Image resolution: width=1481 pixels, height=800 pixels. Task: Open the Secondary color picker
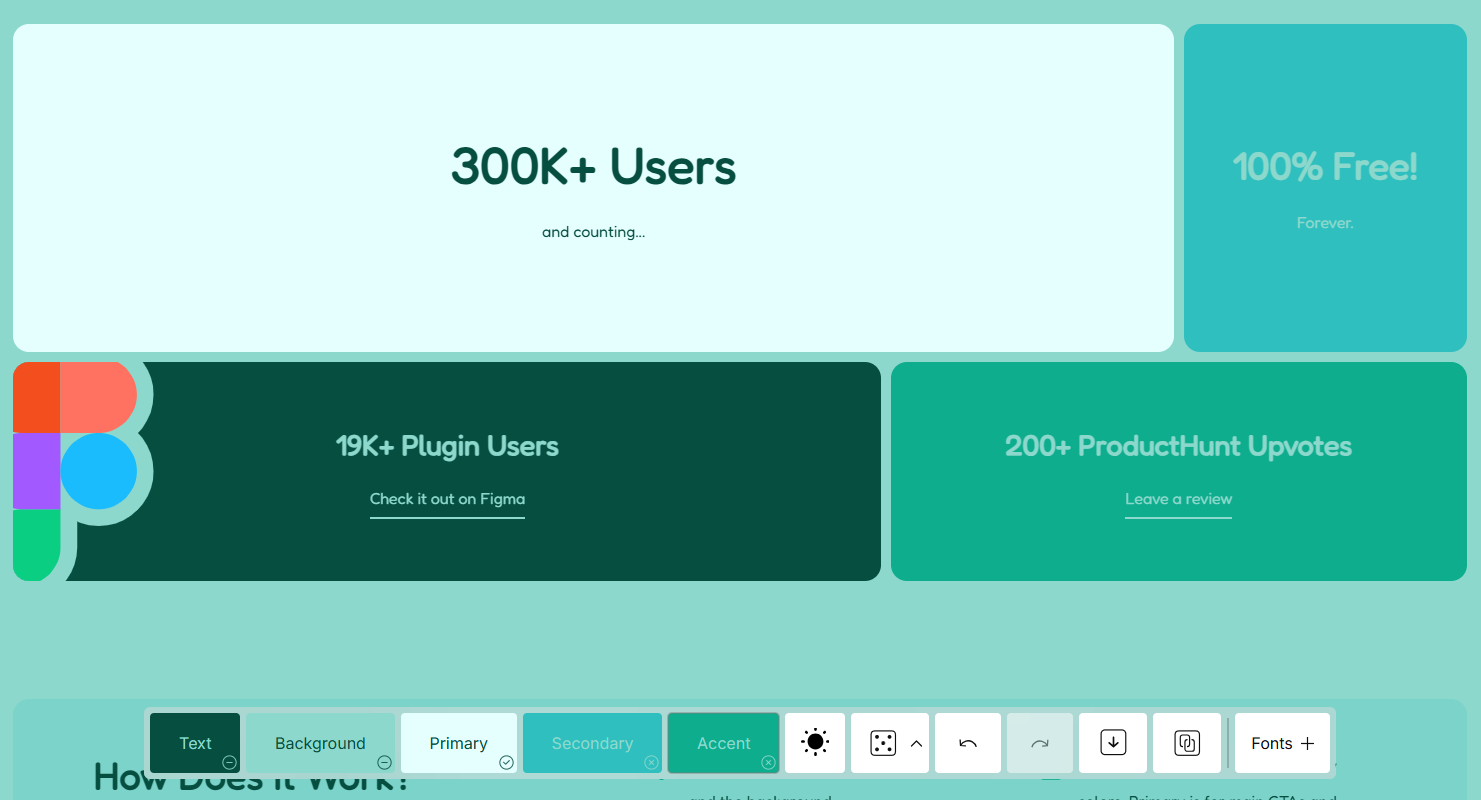coord(592,743)
